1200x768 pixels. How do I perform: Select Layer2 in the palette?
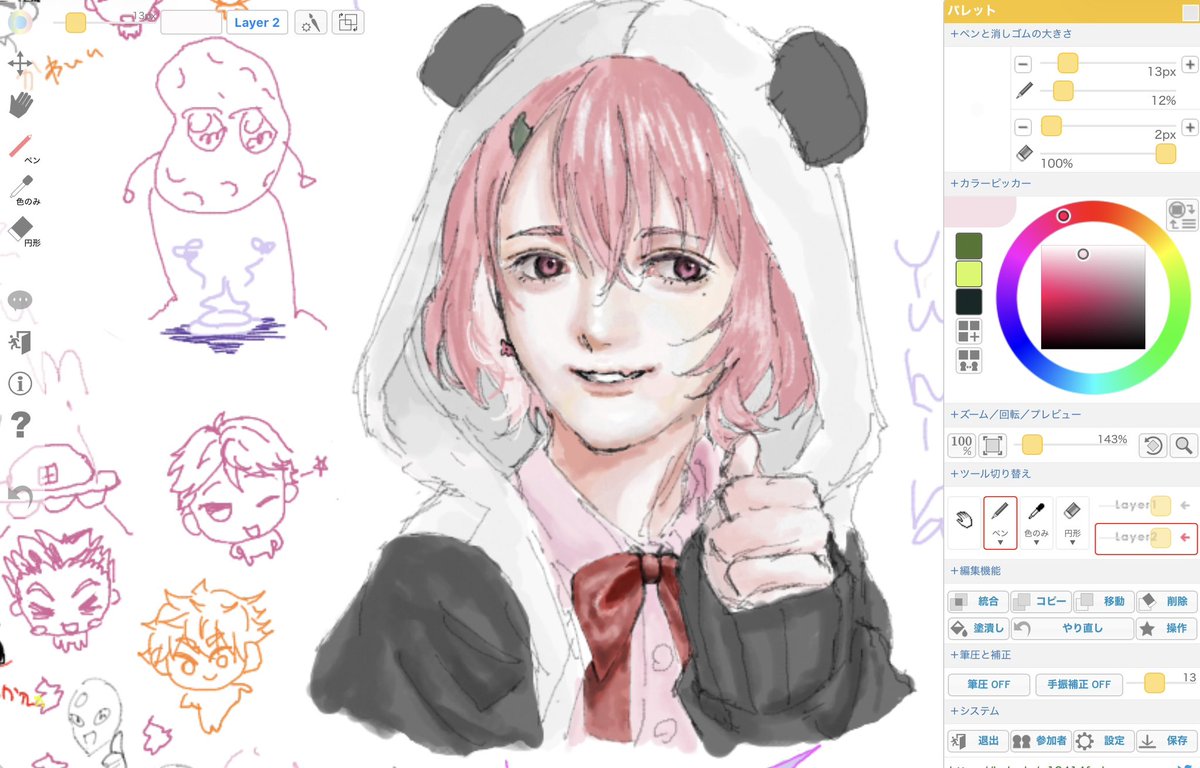coord(1146,538)
